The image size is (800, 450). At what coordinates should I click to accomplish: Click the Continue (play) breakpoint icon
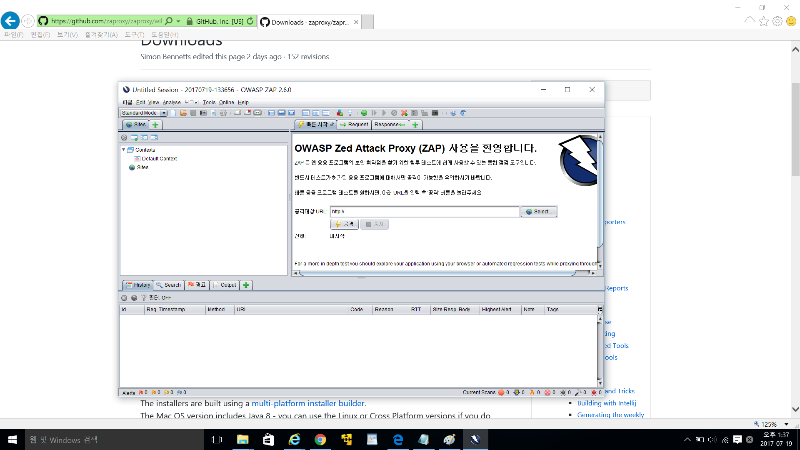(x=384, y=113)
